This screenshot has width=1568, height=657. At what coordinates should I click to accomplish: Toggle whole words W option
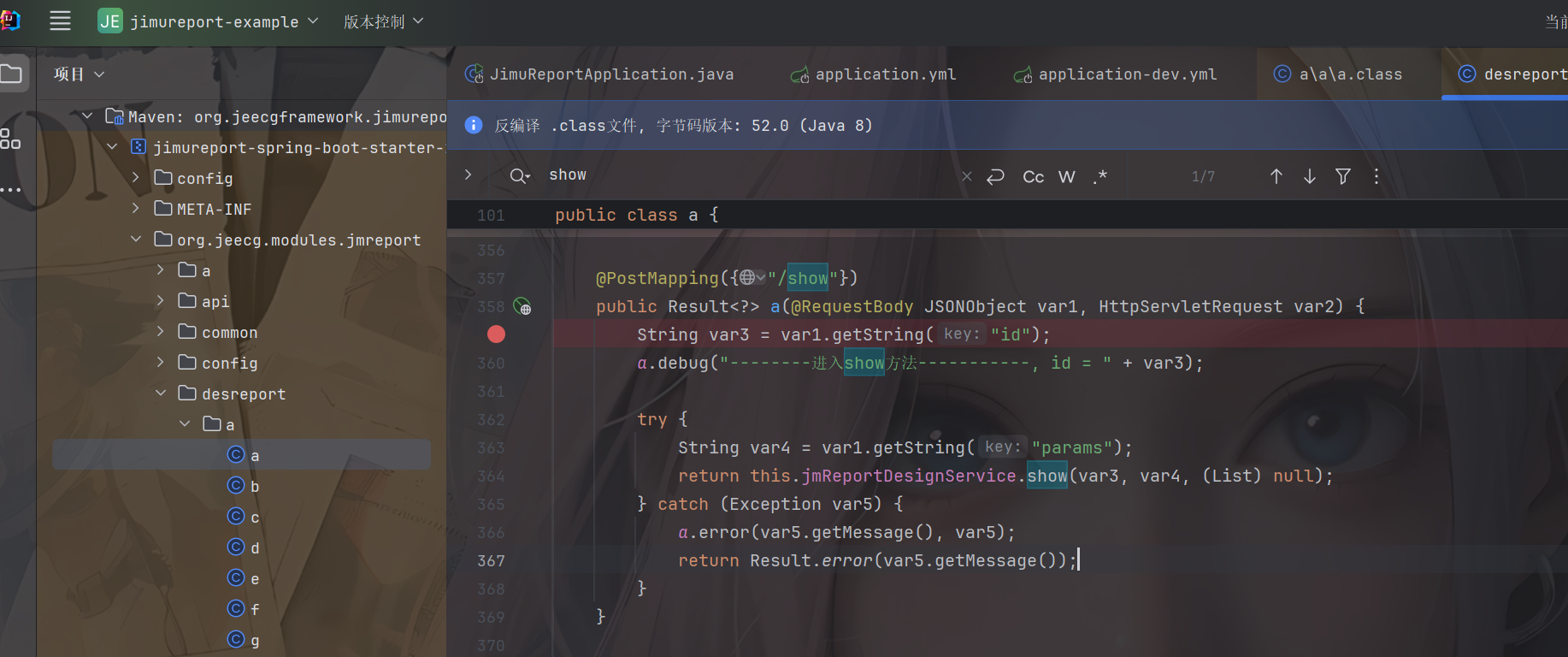point(1067,176)
